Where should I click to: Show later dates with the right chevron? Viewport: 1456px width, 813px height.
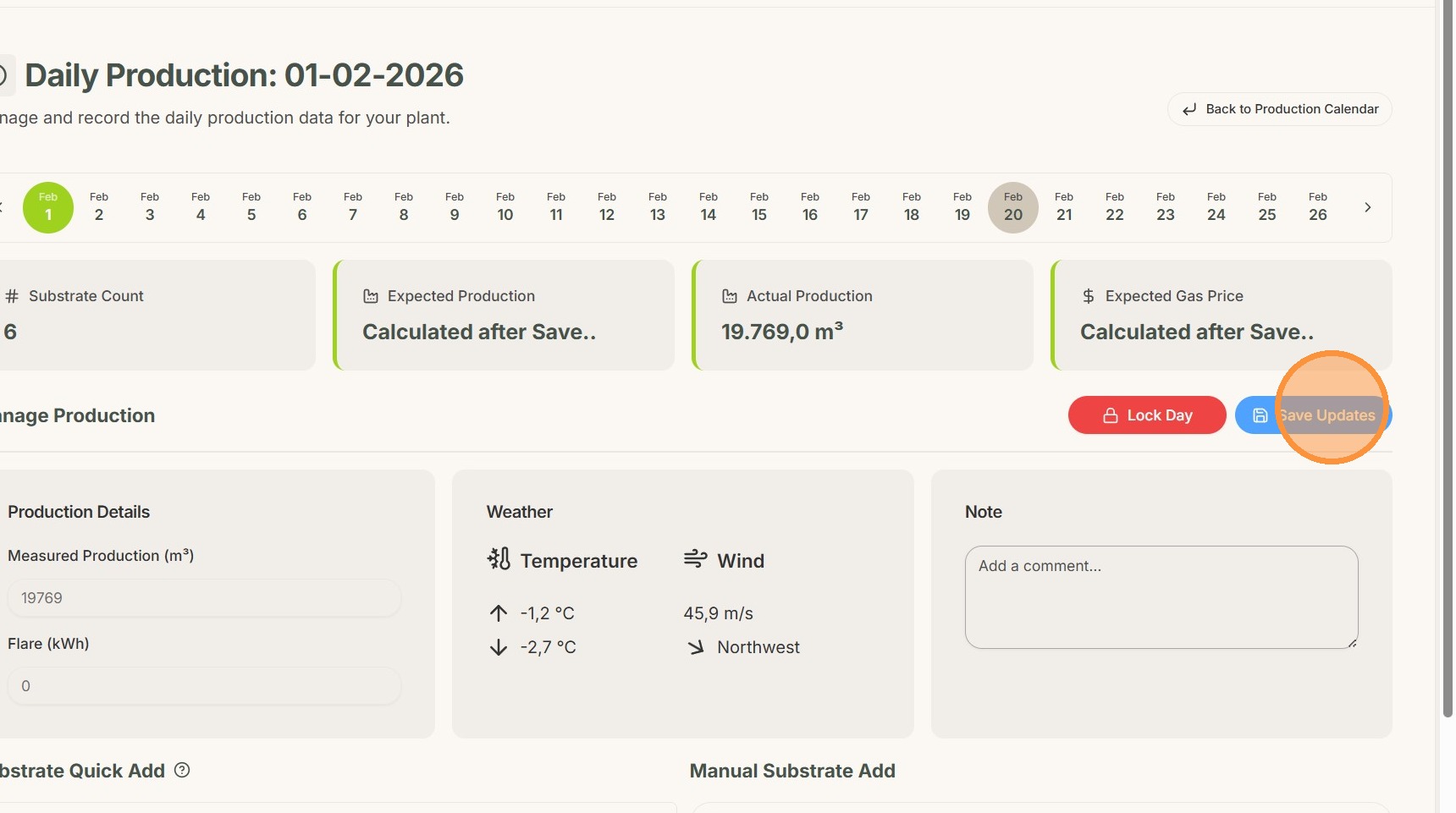click(x=1367, y=207)
